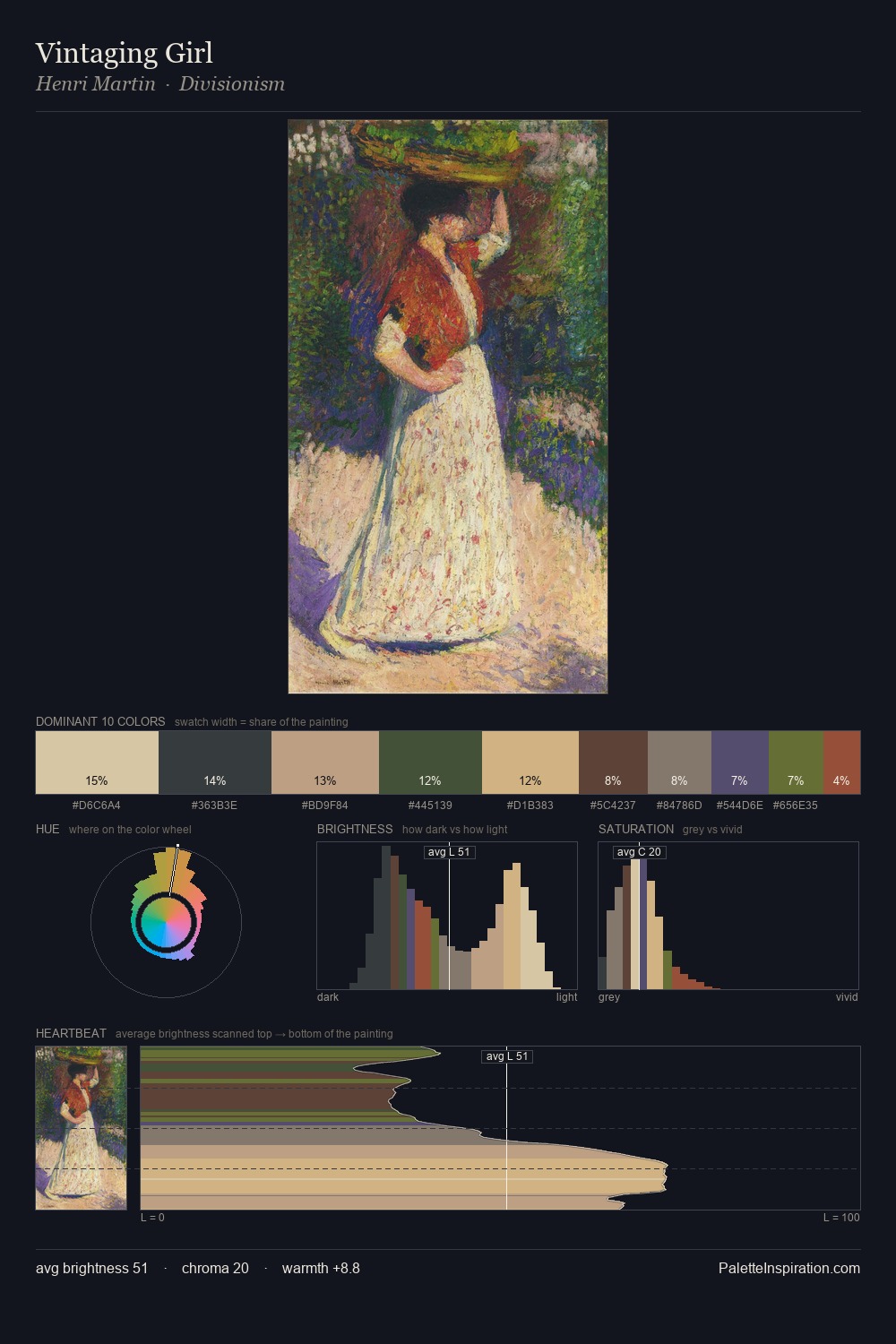
Task: Click the hue color wheel chart
Action: click(x=166, y=922)
